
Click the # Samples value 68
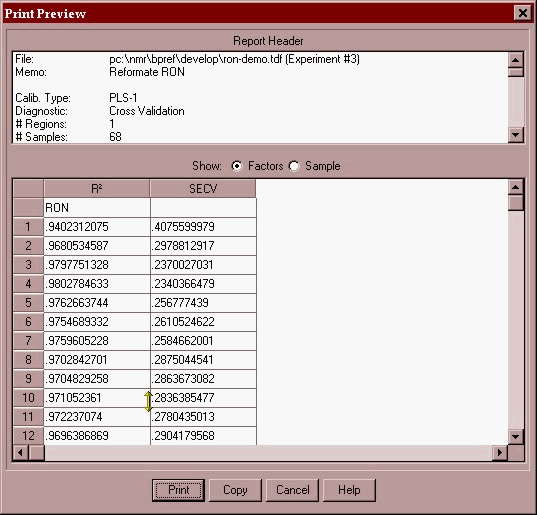[x=115, y=137]
